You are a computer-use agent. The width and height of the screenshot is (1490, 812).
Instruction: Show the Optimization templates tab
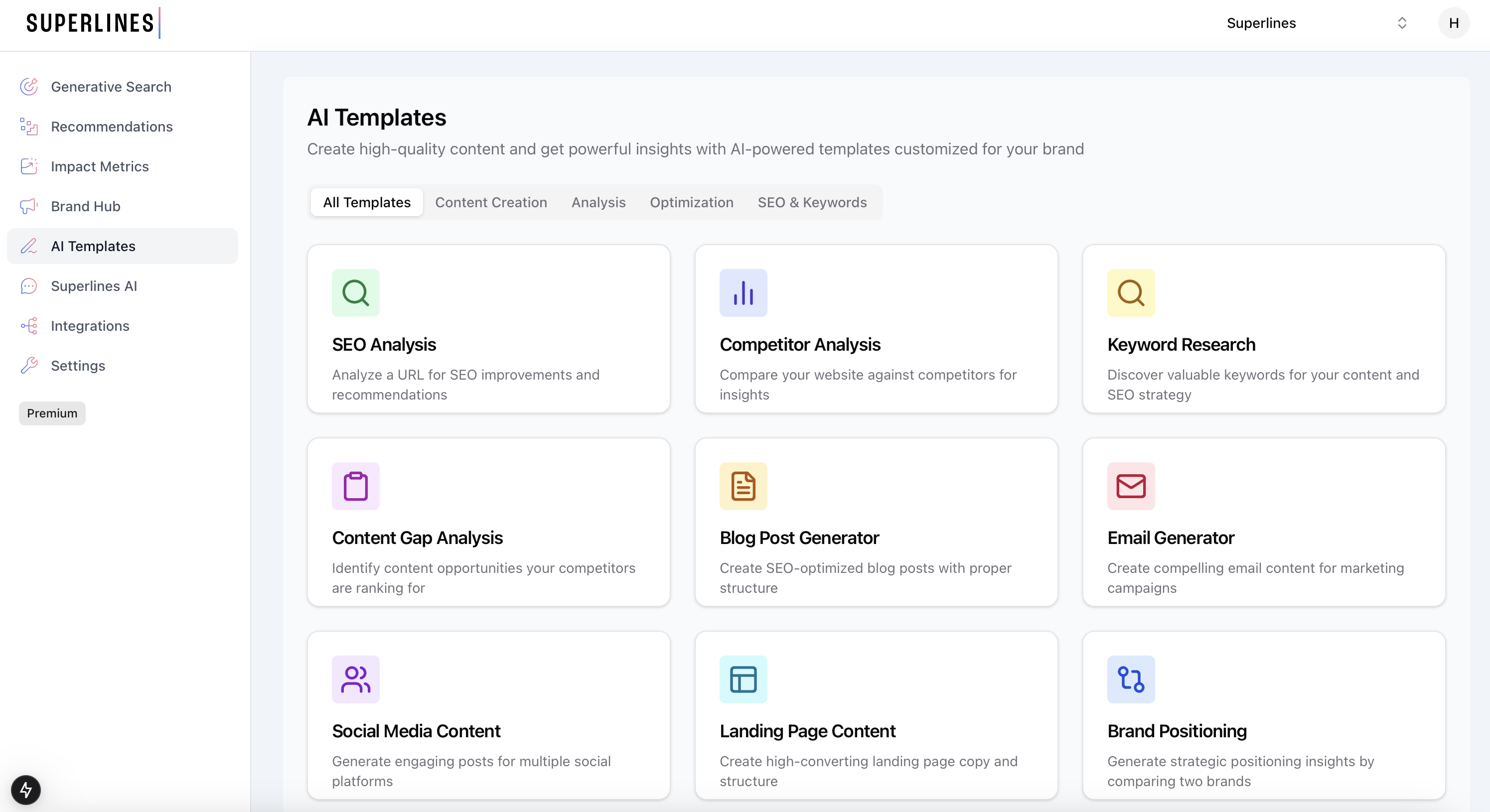point(691,202)
